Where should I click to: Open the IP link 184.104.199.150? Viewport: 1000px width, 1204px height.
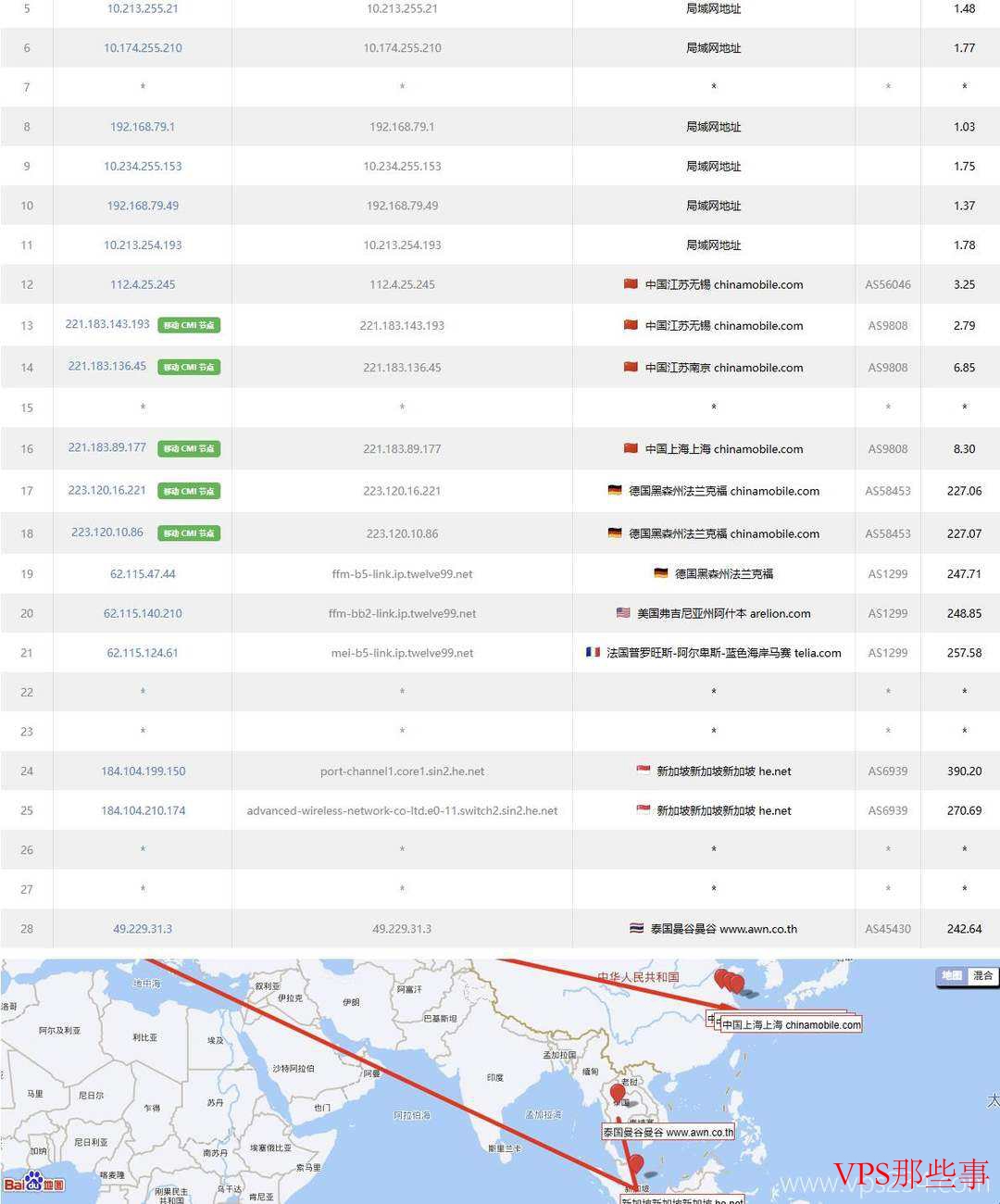[144, 771]
